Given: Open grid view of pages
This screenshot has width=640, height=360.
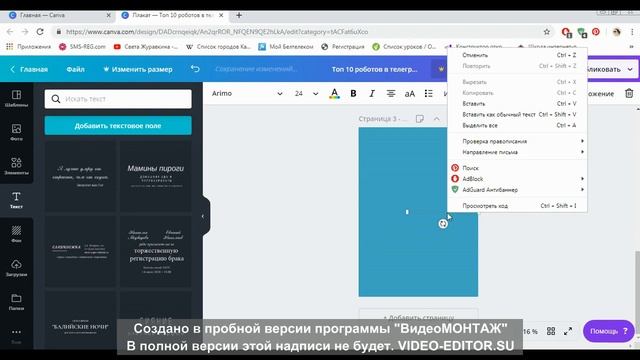Looking at the screenshot, I should pyautogui.click(x=551, y=331).
